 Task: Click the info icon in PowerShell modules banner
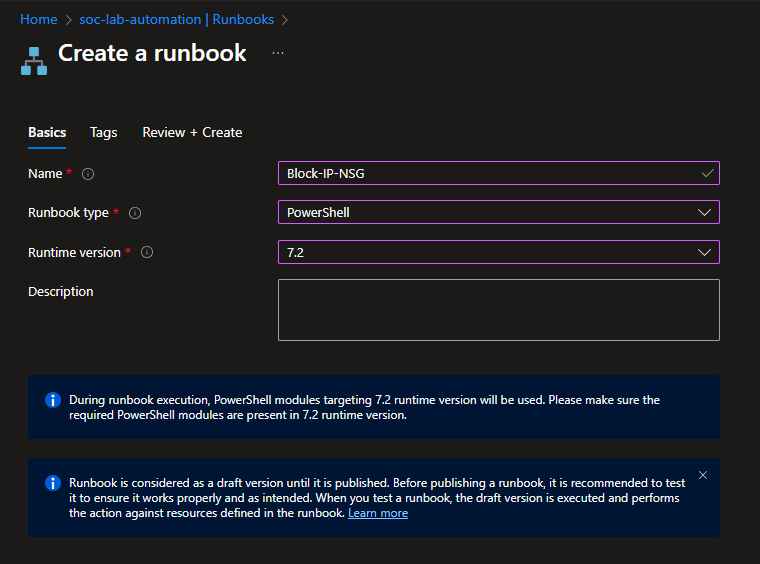(53, 400)
